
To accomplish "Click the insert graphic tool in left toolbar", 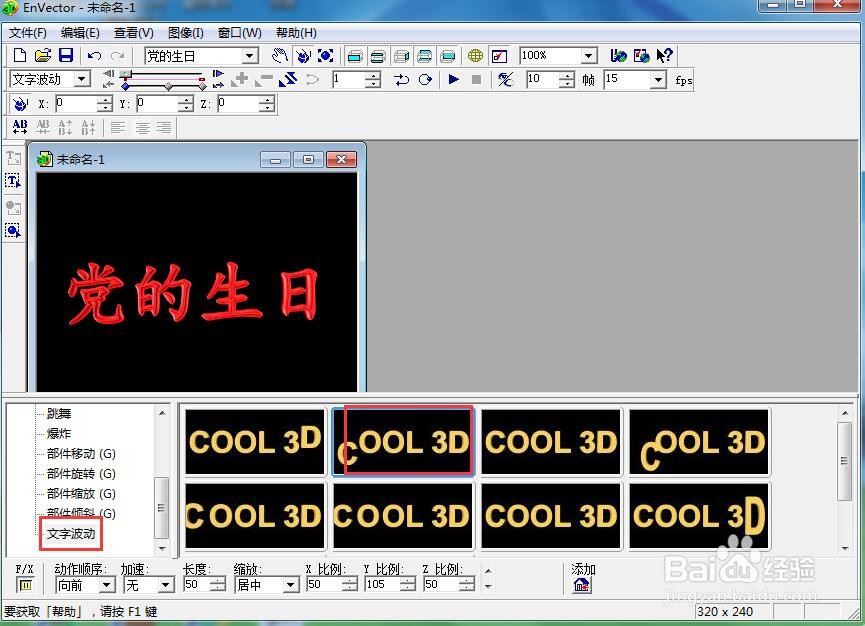I will (13, 208).
